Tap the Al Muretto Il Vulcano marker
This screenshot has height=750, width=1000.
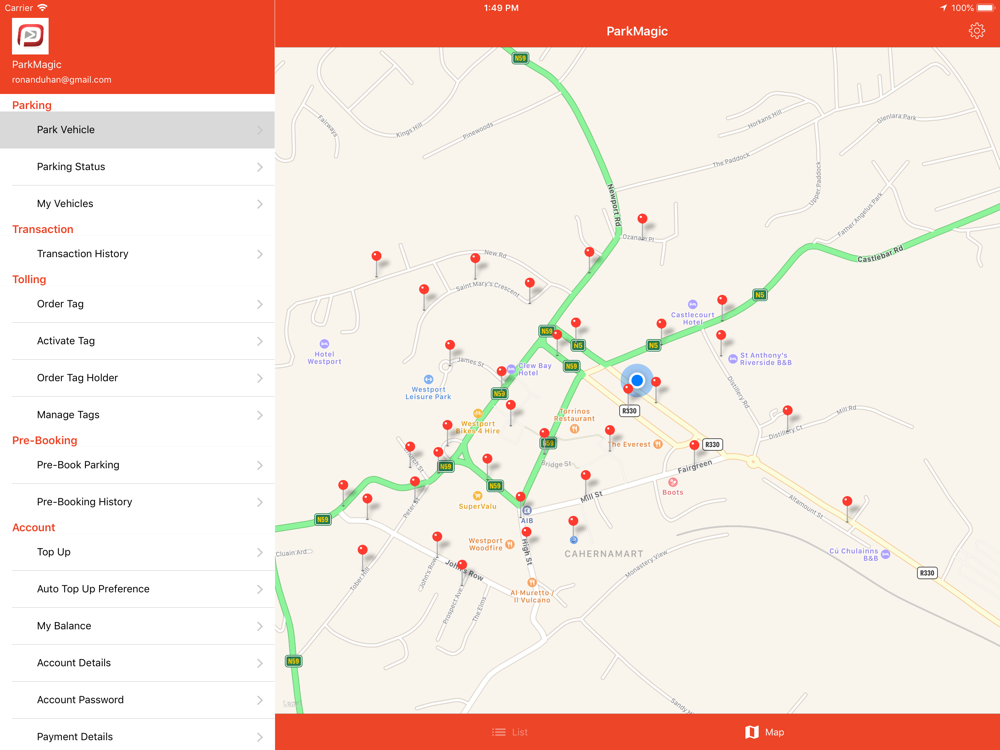click(x=531, y=582)
